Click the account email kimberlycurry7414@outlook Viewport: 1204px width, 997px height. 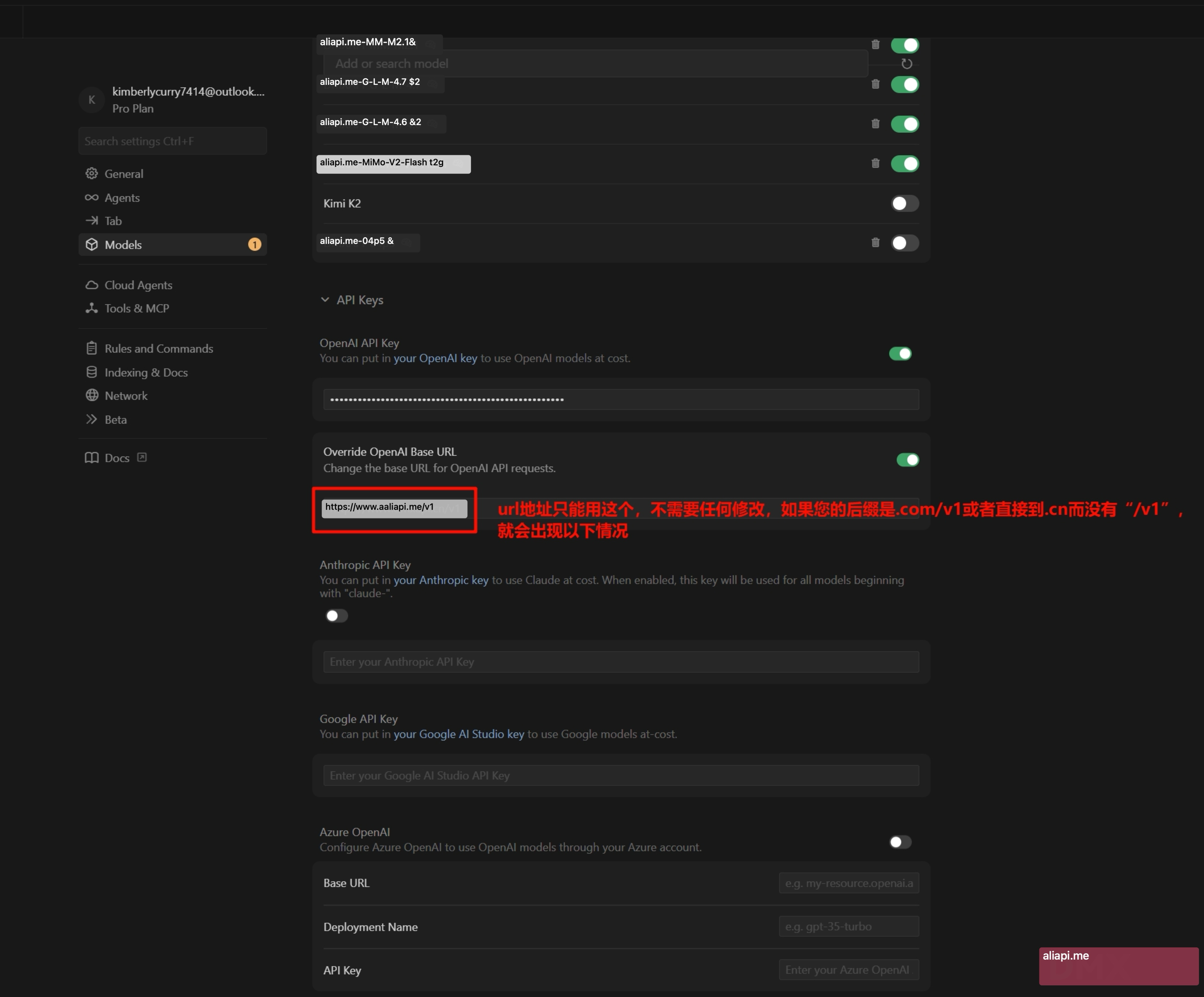point(189,92)
